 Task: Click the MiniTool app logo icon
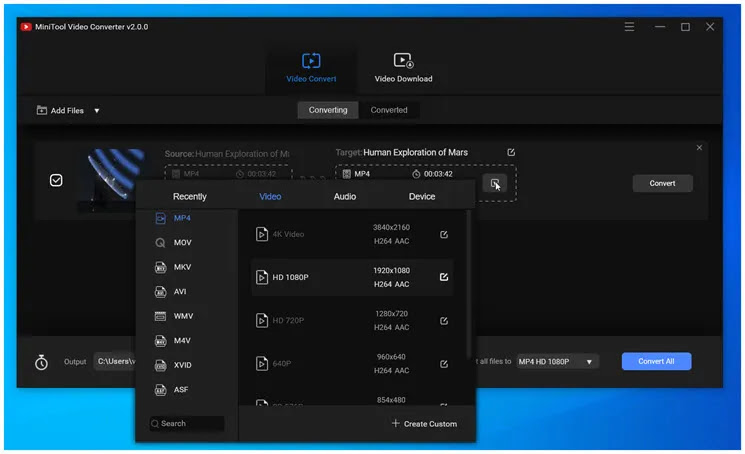[x=26, y=27]
